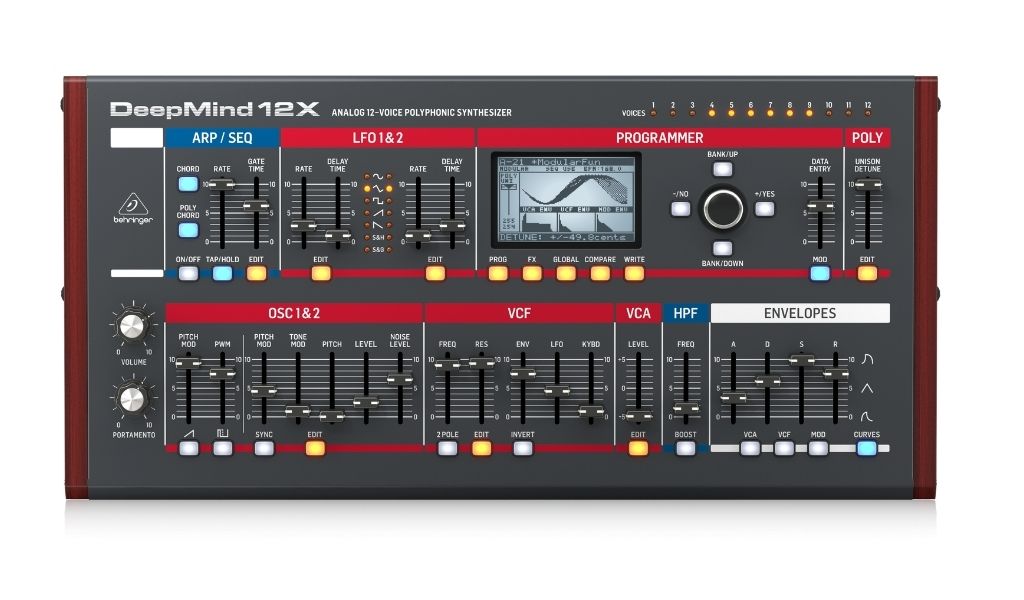Hit the COMPARE button
The width and height of the screenshot is (1024, 600).
point(600,274)
